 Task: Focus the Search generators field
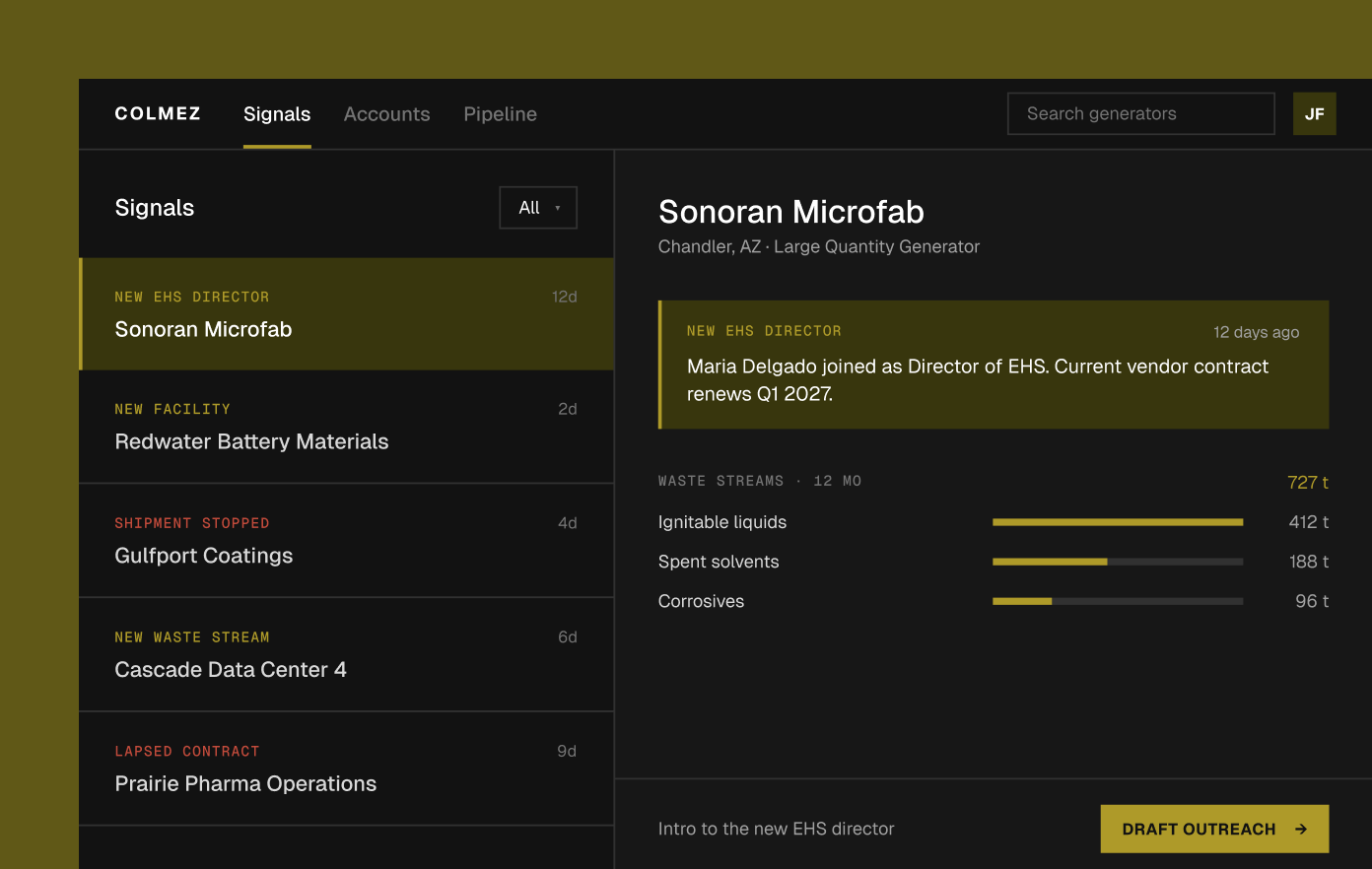(1141, 113)
